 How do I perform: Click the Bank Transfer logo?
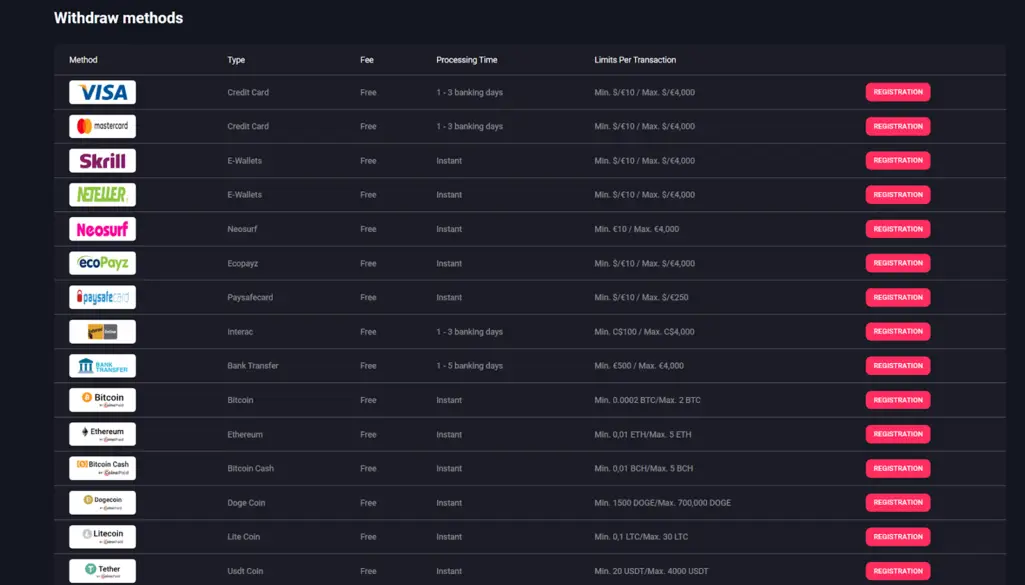tap(103, 365)
